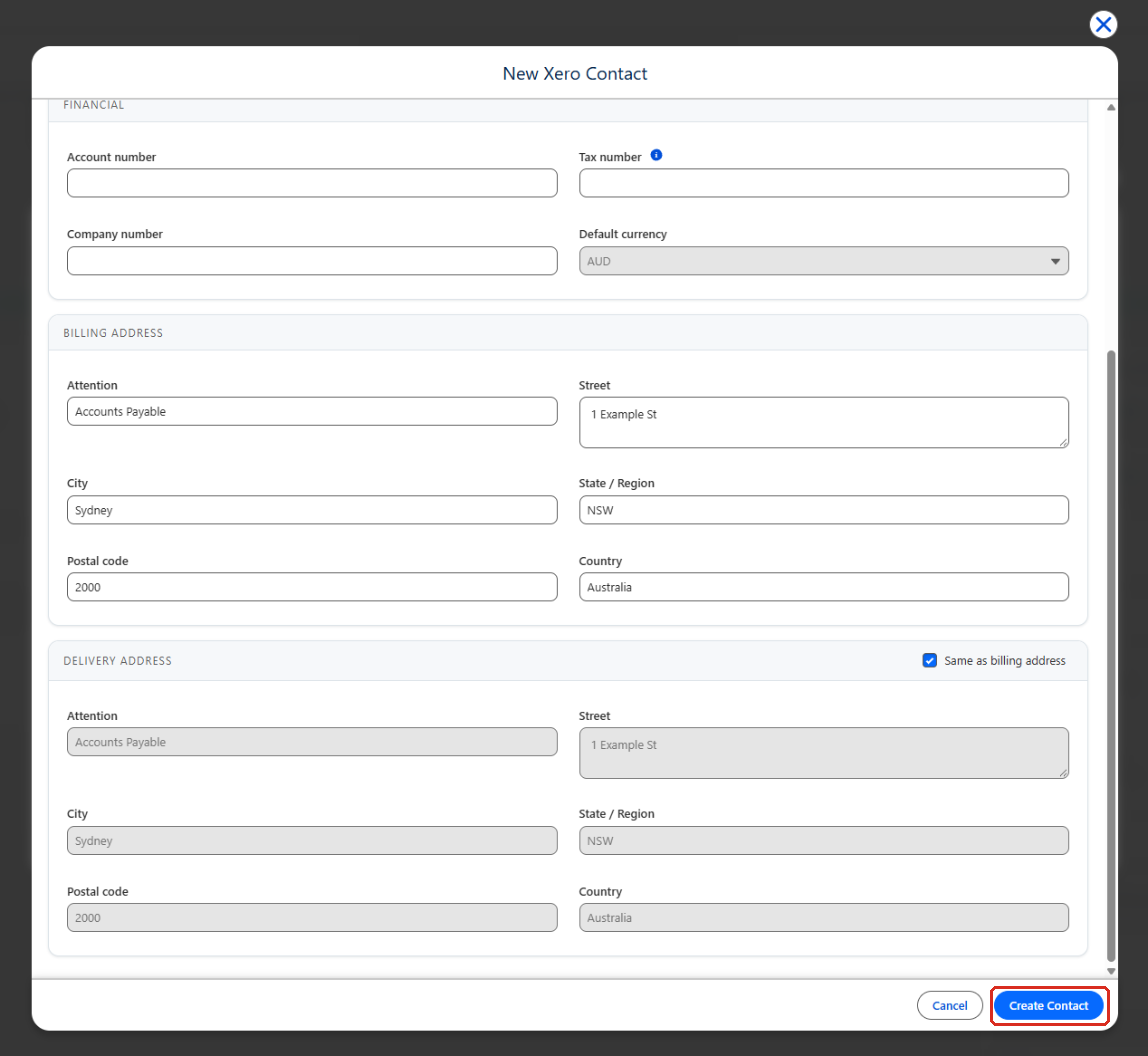
Task: Close the New Xero Contact dialog
Action: (1103, 24)
